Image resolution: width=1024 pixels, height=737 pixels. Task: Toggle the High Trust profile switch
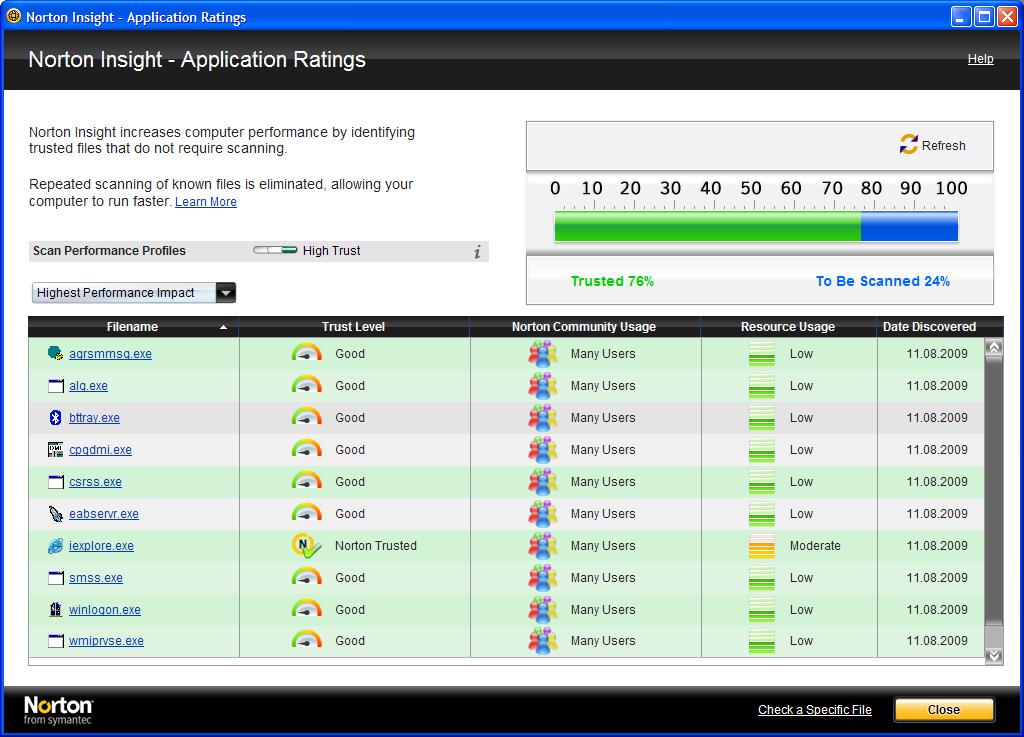coord(275,250)
